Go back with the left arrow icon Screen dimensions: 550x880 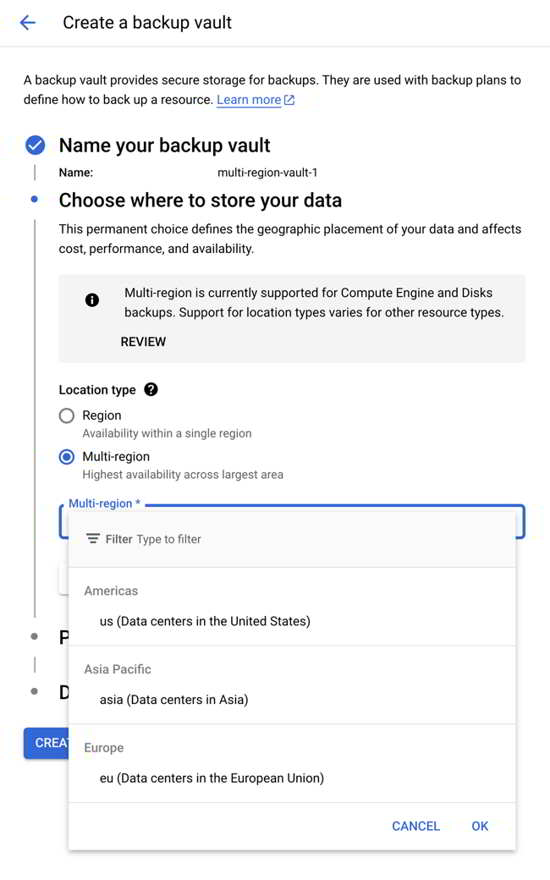coord(28,22)
